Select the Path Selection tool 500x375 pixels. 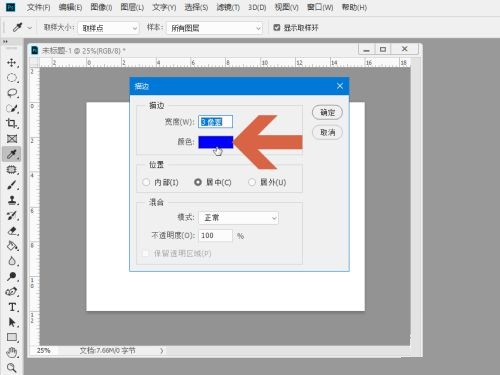point(12,322)
